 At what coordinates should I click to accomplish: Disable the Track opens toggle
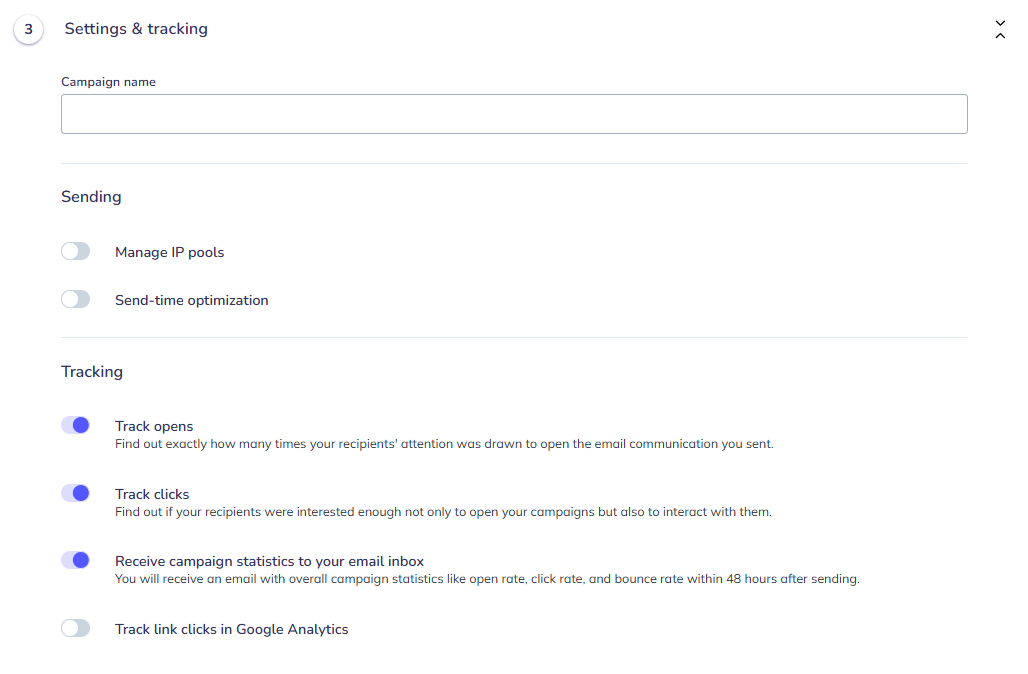click(76, 426)
